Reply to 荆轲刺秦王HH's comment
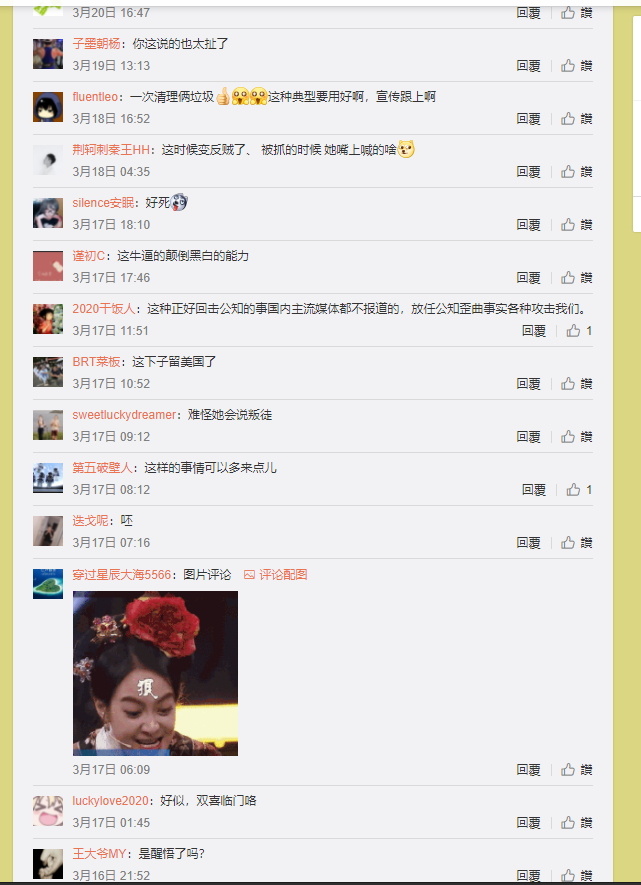The width and height of the screenshot is (641, 885). pyautogui.click(x=529, y=172)
